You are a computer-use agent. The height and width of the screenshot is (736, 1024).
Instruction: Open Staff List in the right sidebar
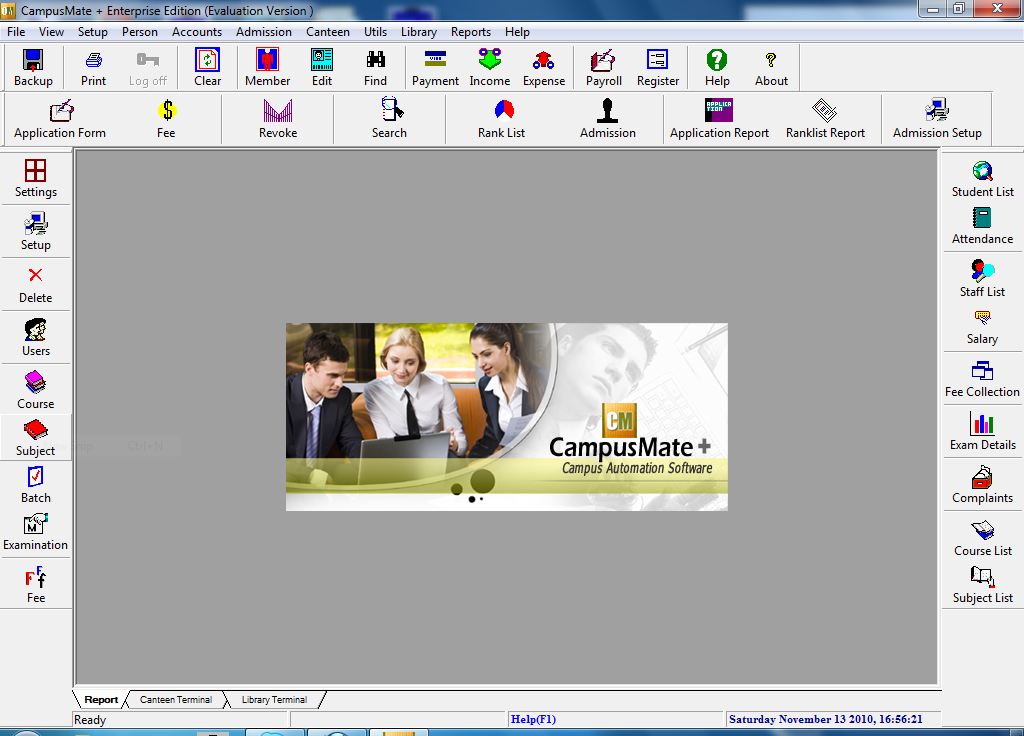(x=982, y=278)
